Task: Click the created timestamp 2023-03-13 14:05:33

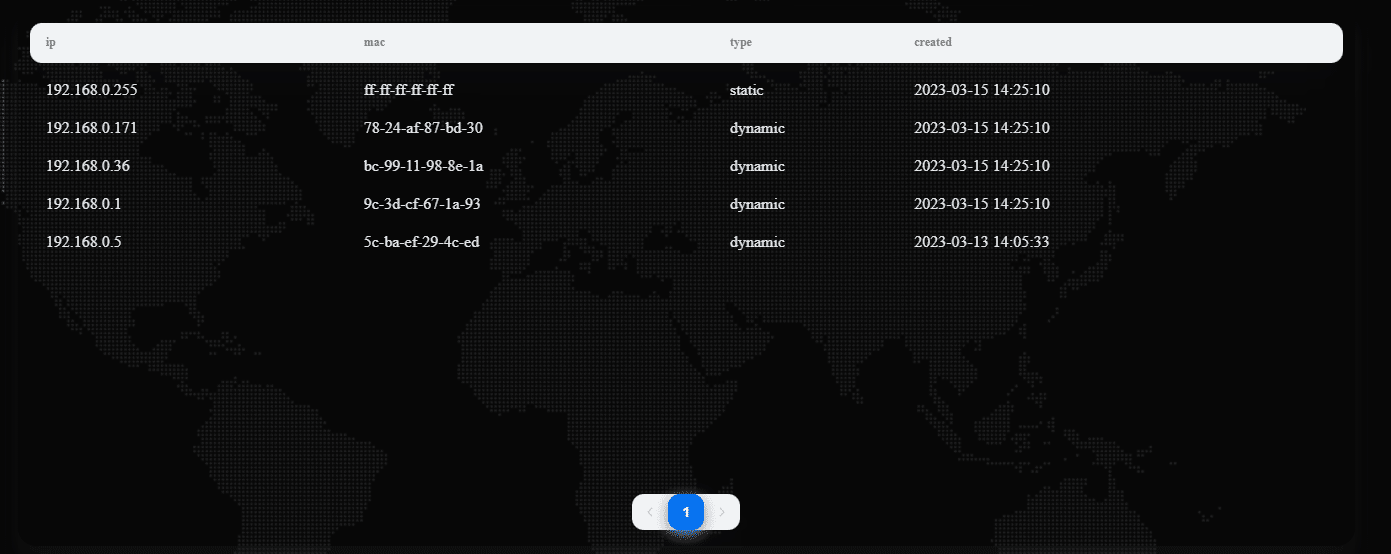Action: tap(981, 242)
